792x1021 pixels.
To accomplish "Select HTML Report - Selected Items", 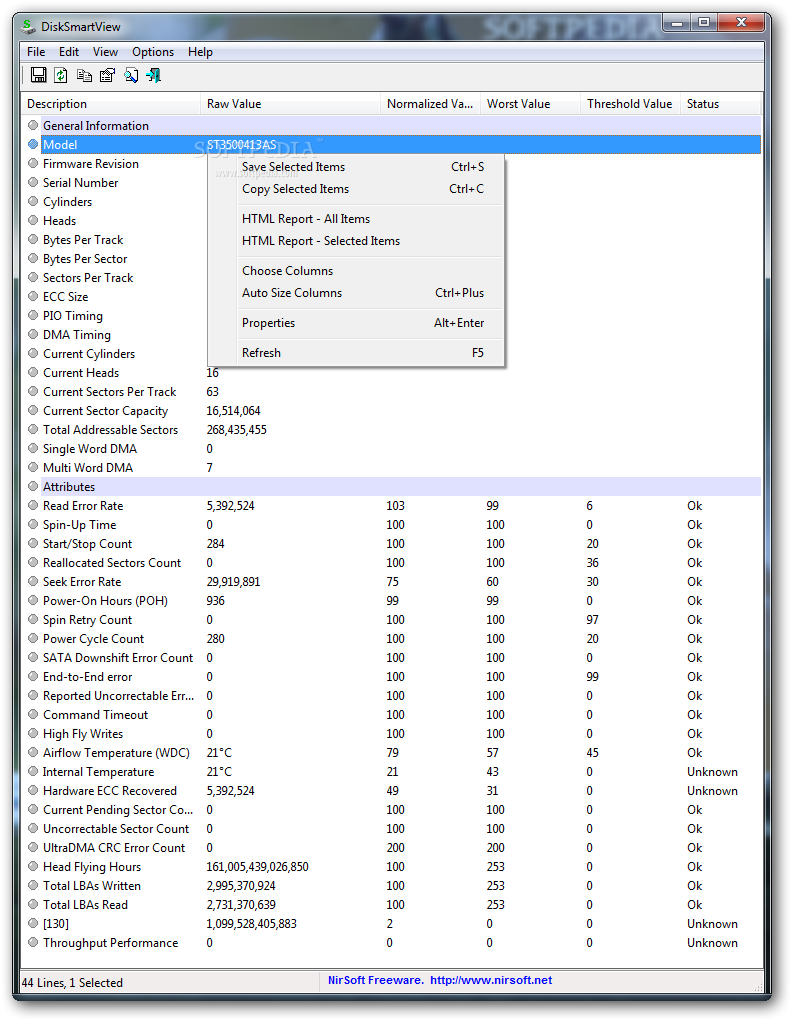I will (356, 241).
